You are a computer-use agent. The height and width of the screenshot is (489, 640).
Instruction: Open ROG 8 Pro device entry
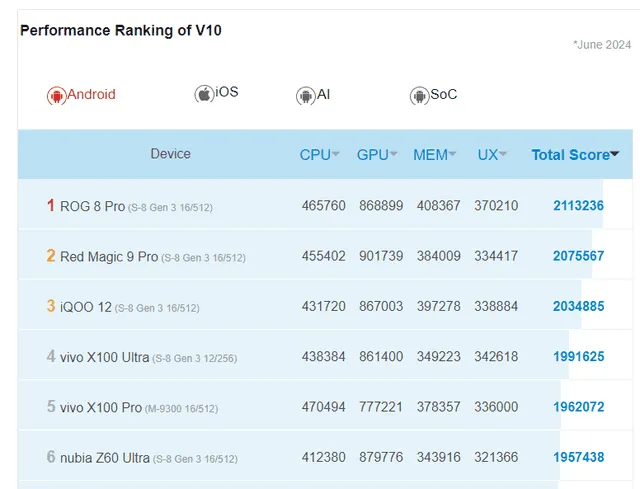(x=92, y=206)
